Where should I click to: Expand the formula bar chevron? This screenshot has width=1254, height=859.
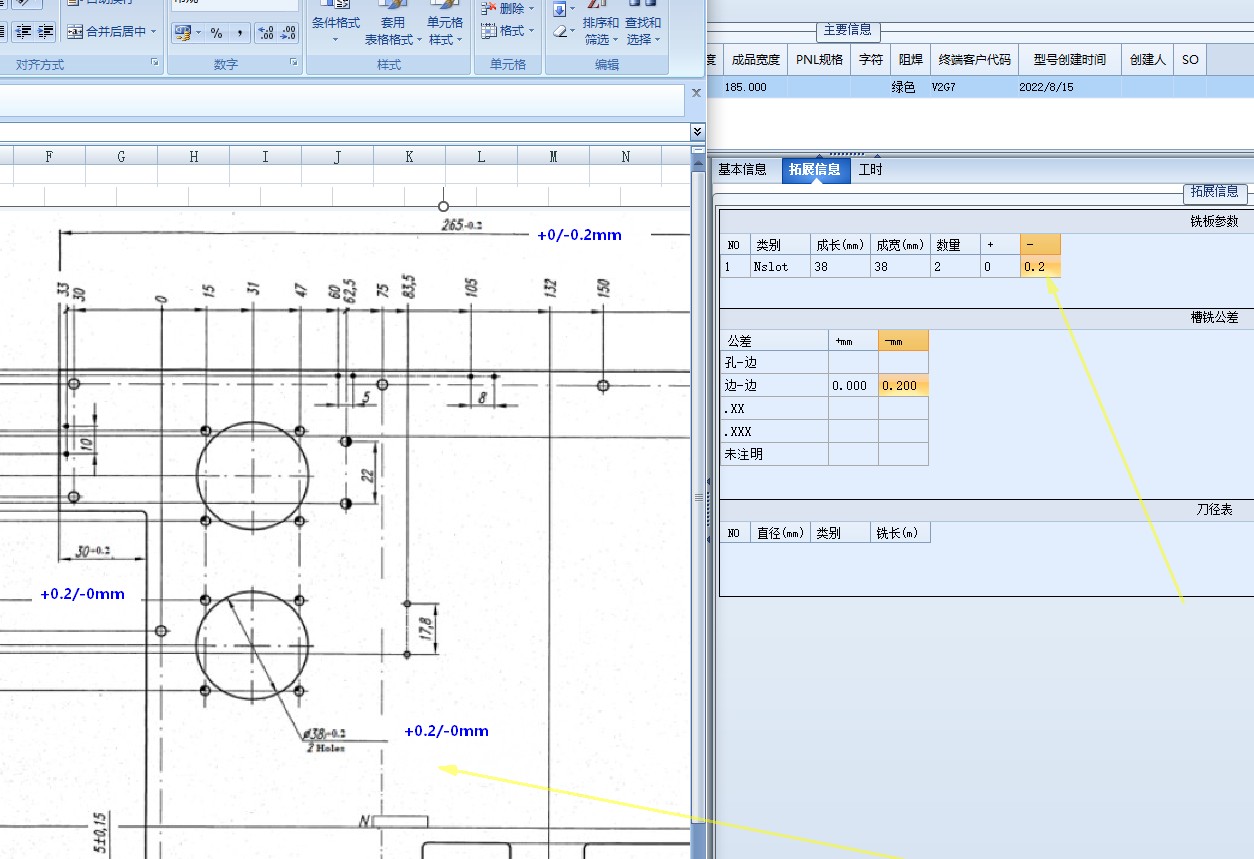697,132
